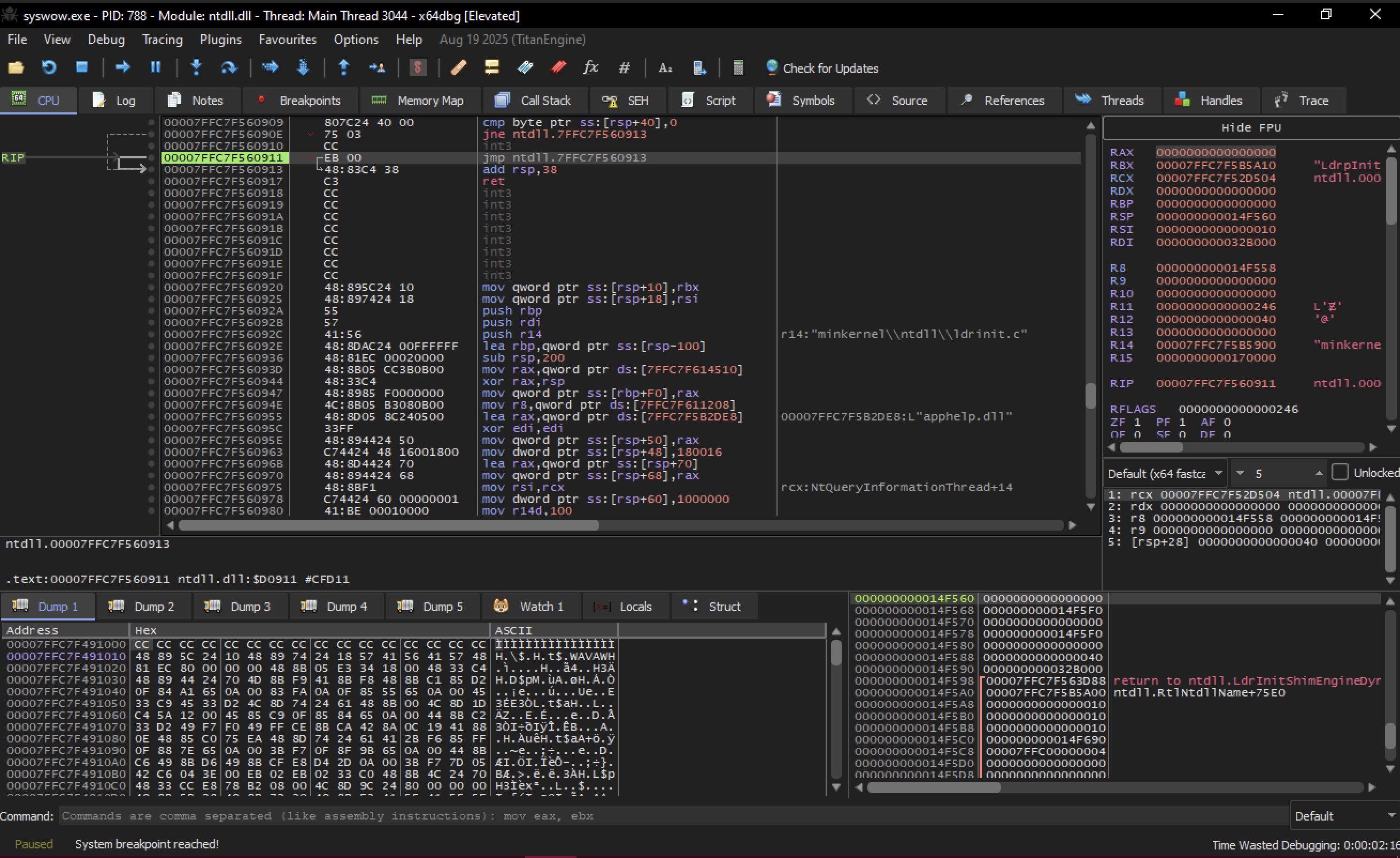Select the RAX register value

click(x=1216, y=152)
